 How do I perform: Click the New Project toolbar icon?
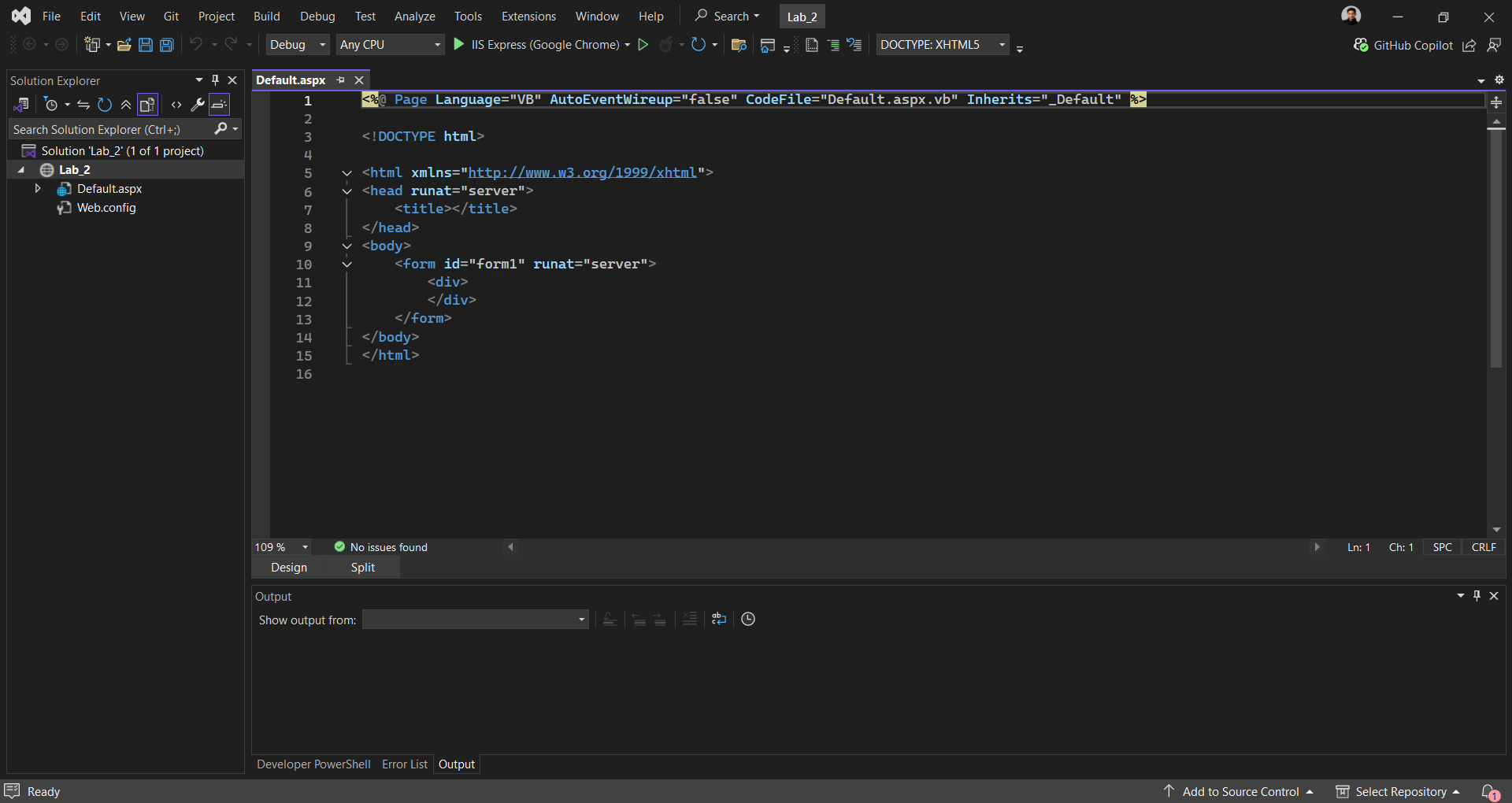pos(92,45)
